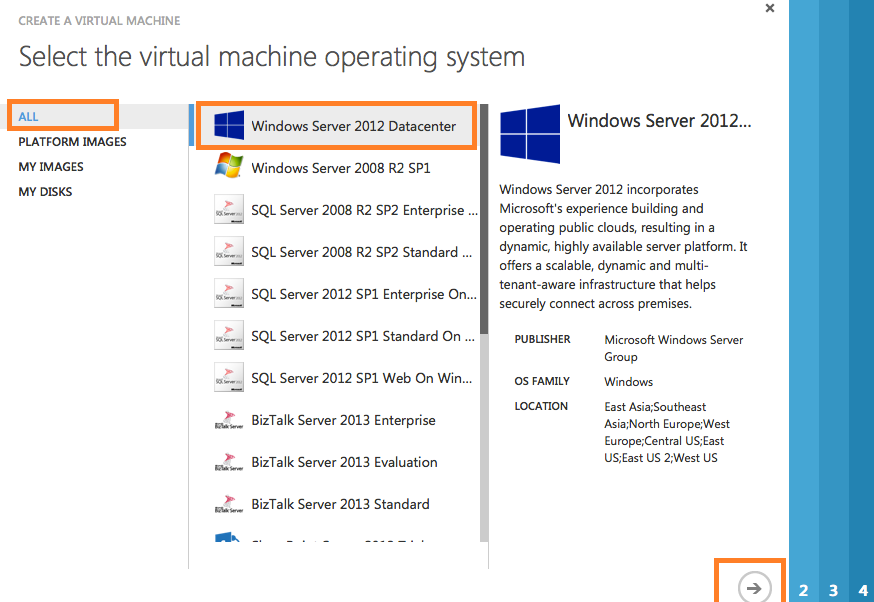
Task: Click the Windows Server 2008 R2 SP1 flag icon
Action: (229, 166)
